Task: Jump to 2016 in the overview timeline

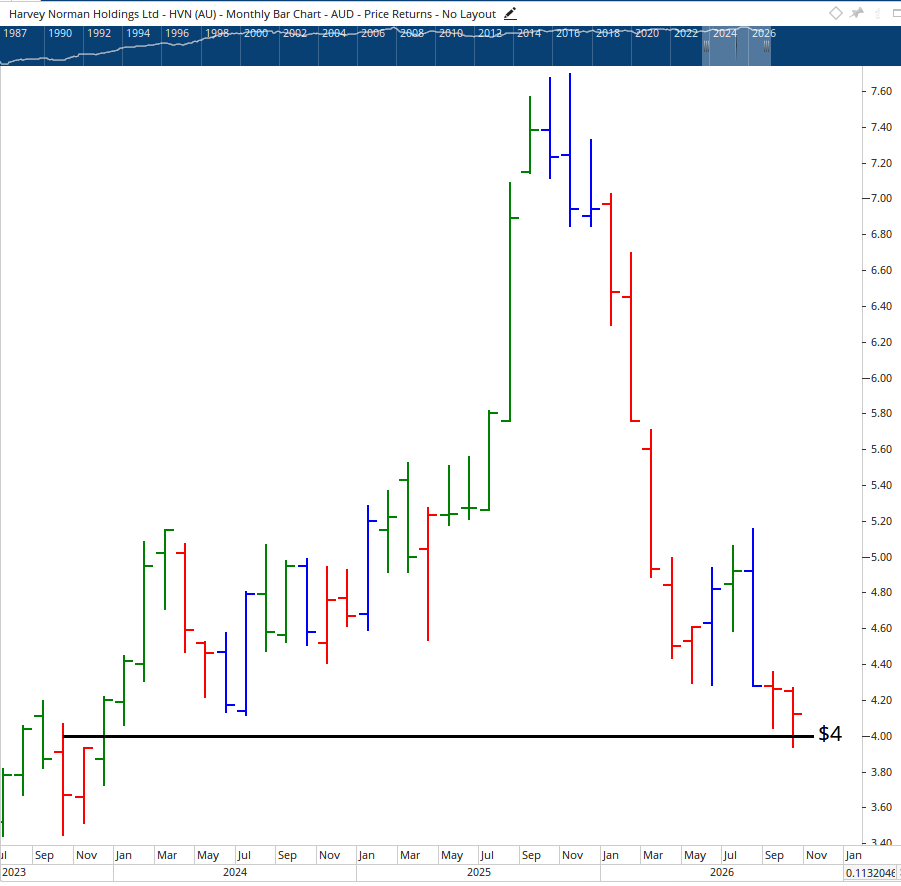Action: [568, 33]
